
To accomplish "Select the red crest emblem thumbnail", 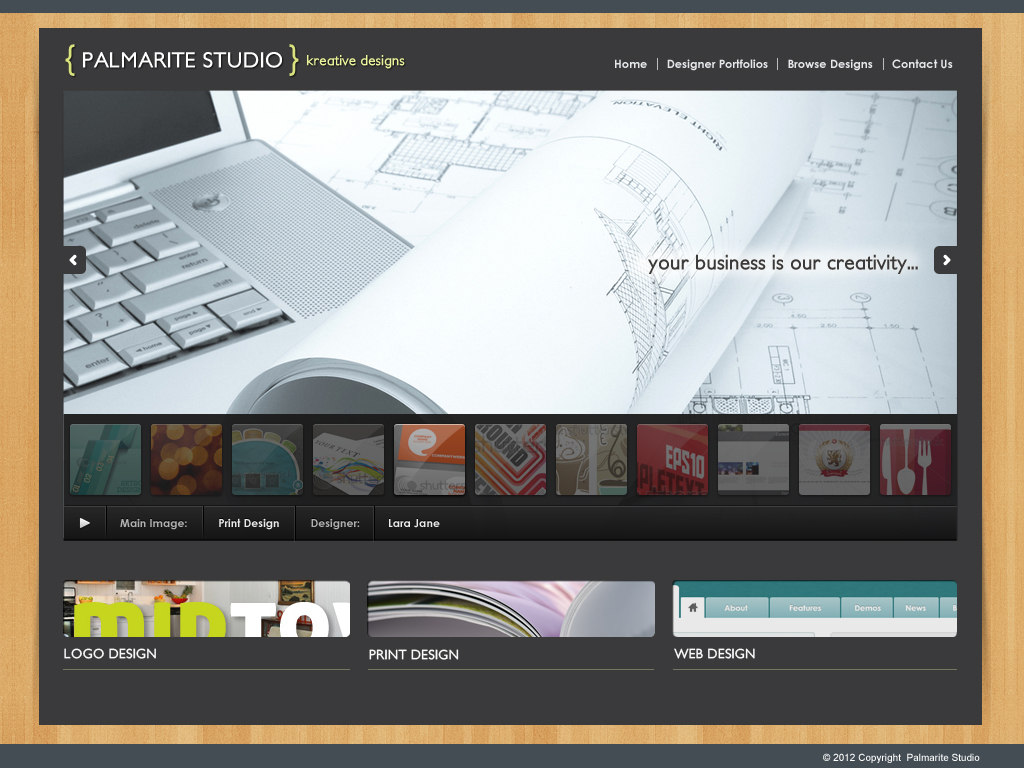I will [834, 460].
